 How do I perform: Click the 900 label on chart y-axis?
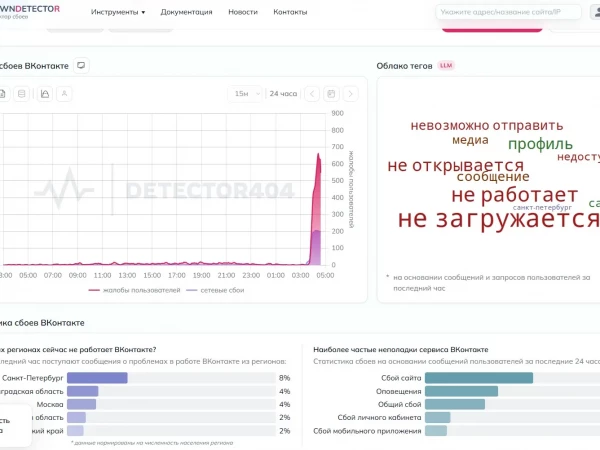coord(338,113)
